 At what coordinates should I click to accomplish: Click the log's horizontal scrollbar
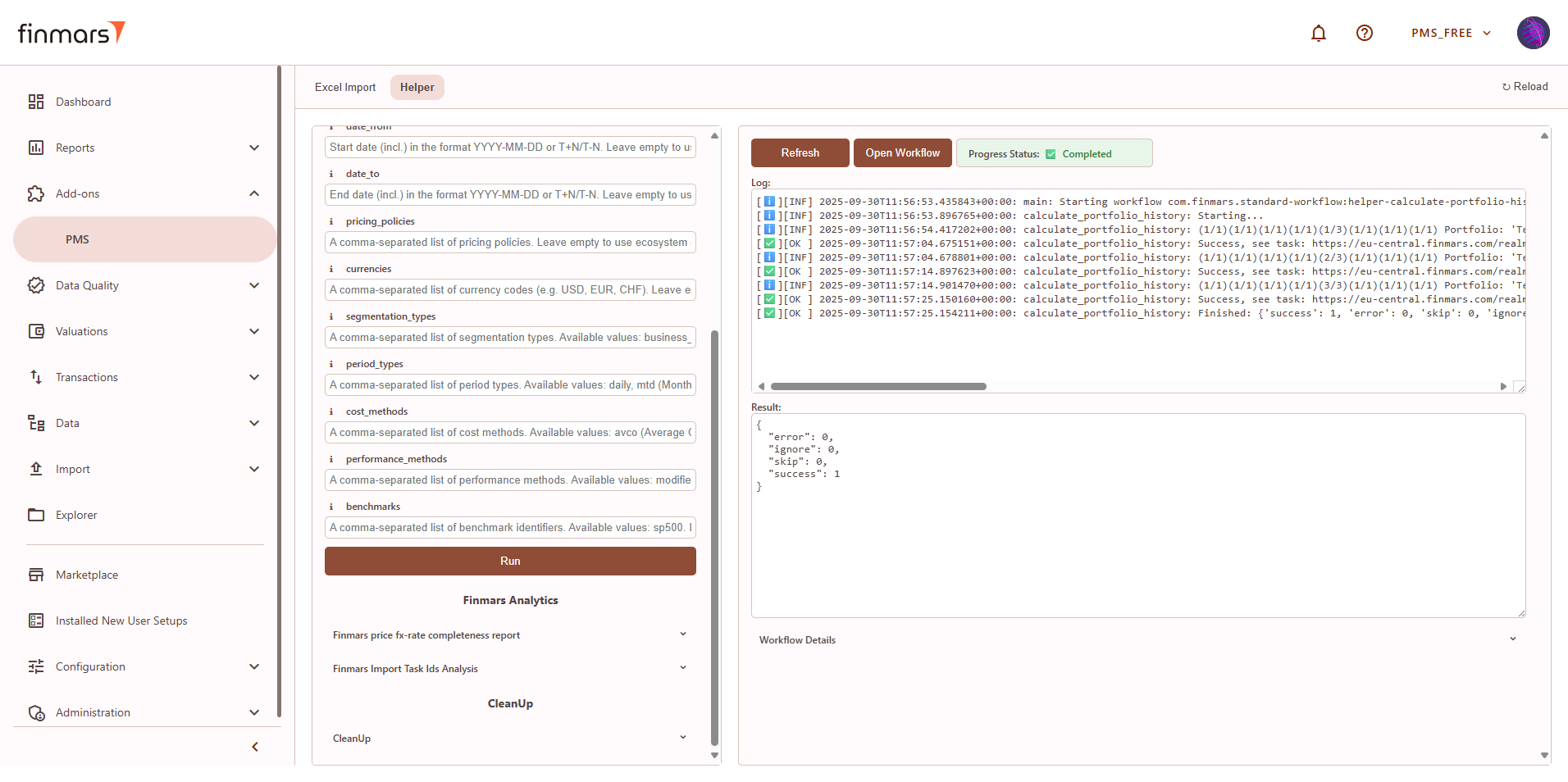[x=877, y=386]
